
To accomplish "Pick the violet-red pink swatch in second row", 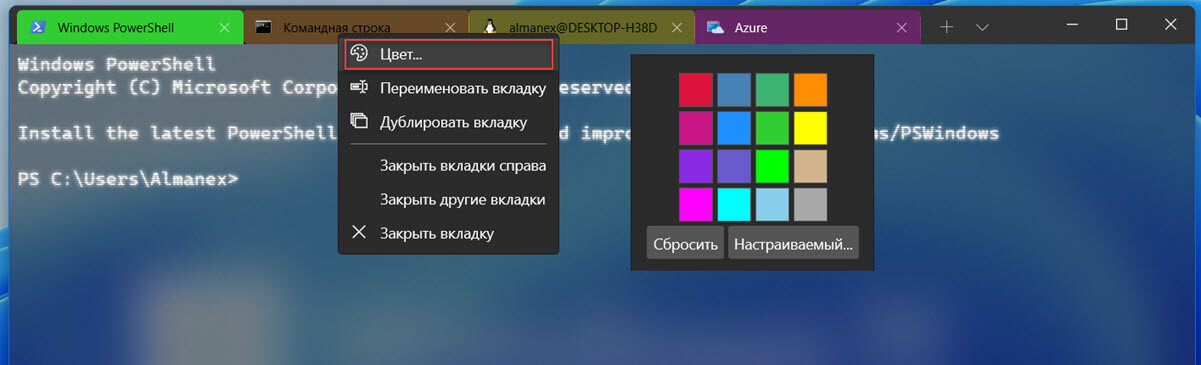I will [x=695, y=128].
